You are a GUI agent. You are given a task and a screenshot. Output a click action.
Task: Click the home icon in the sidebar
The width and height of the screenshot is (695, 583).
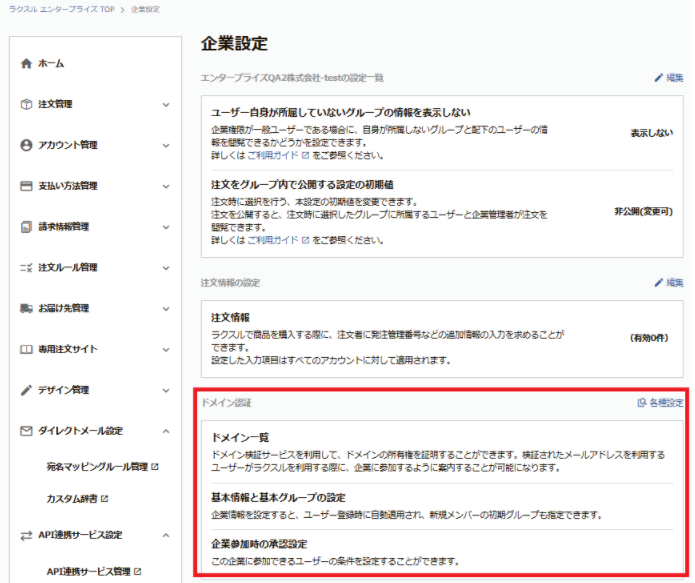(x=26, y=63)
